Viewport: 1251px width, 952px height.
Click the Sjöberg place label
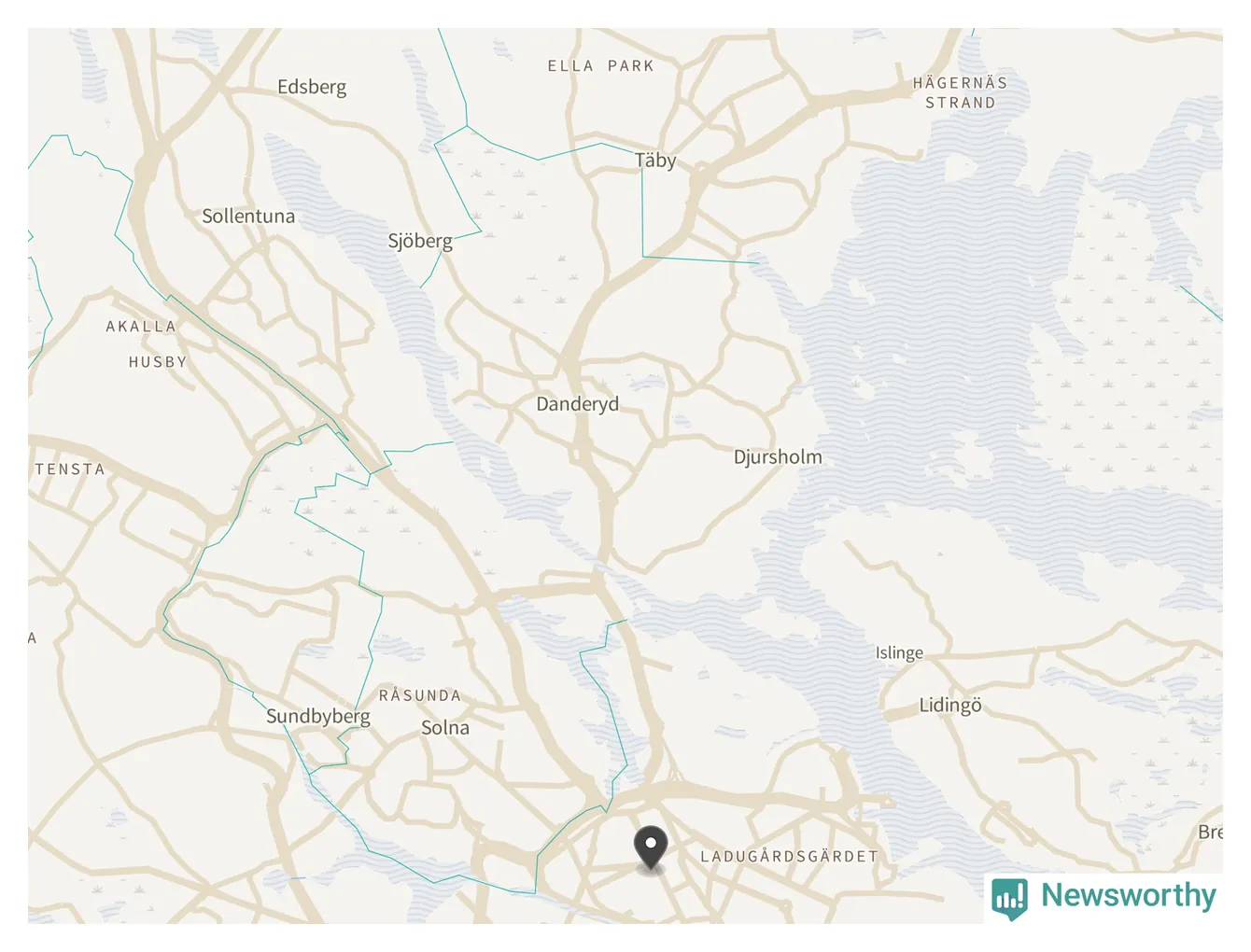[x=420, y=241]
